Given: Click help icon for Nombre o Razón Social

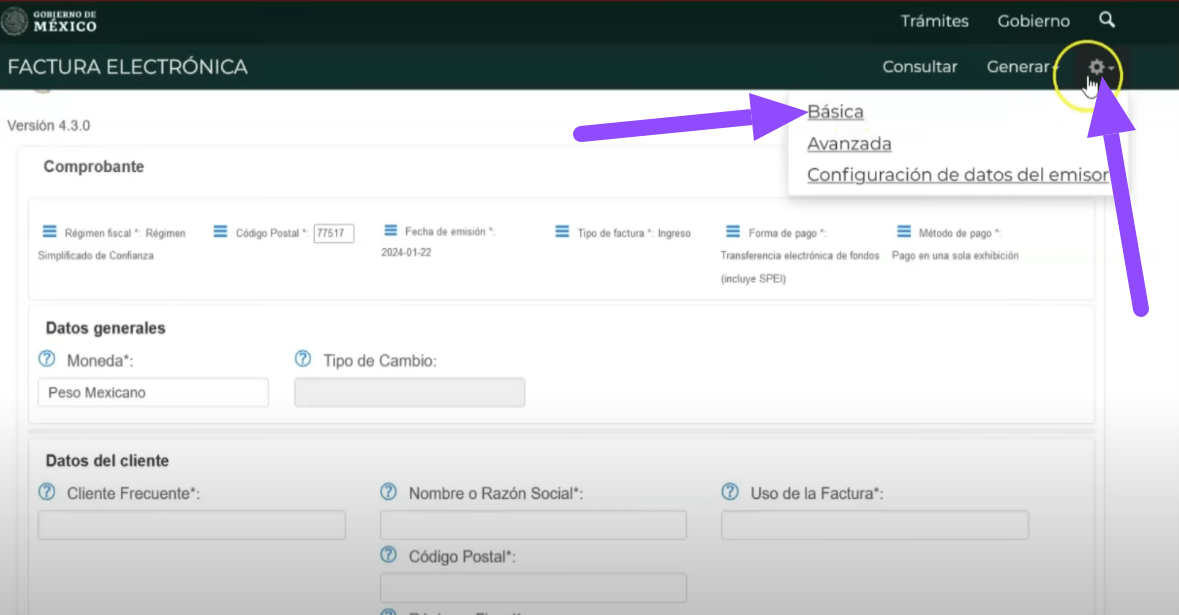Looking at the screenshot, I should (x=388, y=492).
